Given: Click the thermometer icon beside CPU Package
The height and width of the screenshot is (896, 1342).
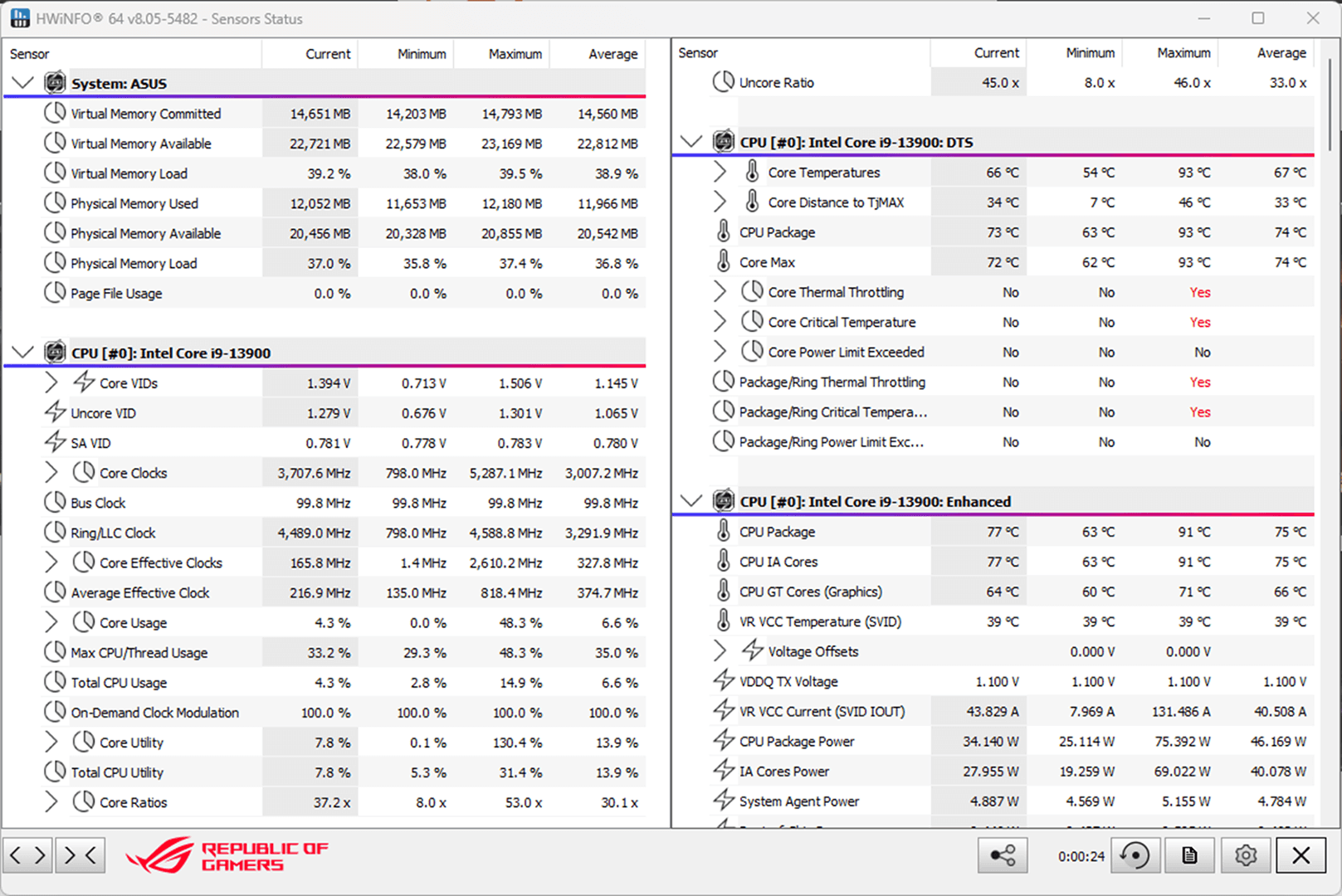Looking at the screenshot, I should 722,231.
